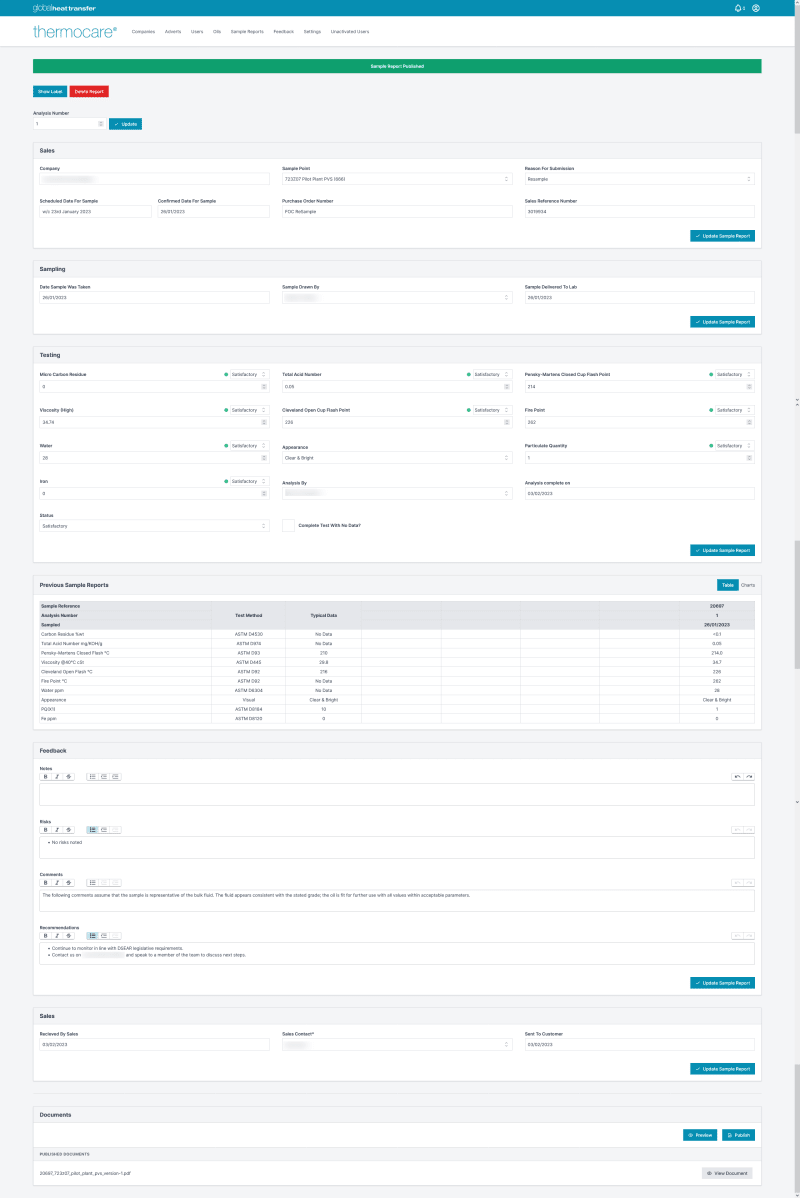Click the numbered list icon in the Recommendations editor

click(x=104, y=936)
